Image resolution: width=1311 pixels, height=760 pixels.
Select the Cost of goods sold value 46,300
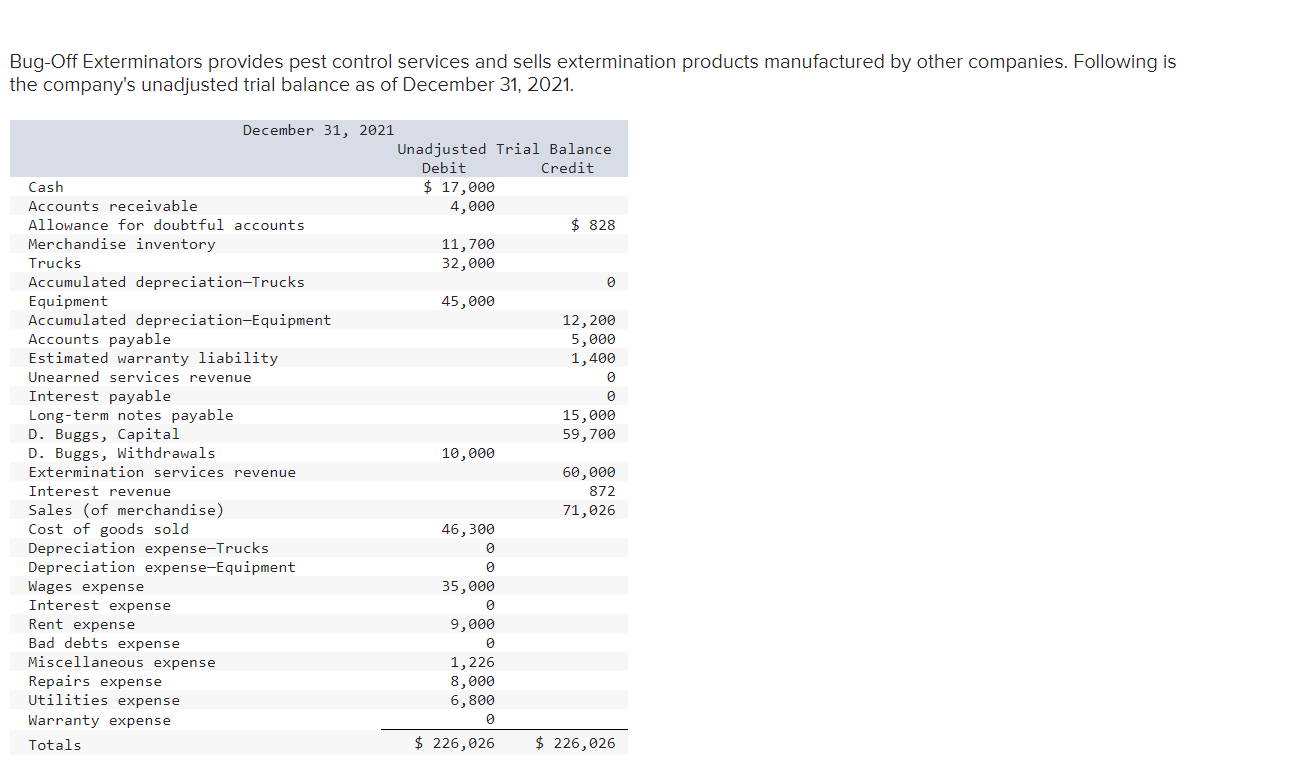click(468, 529)
